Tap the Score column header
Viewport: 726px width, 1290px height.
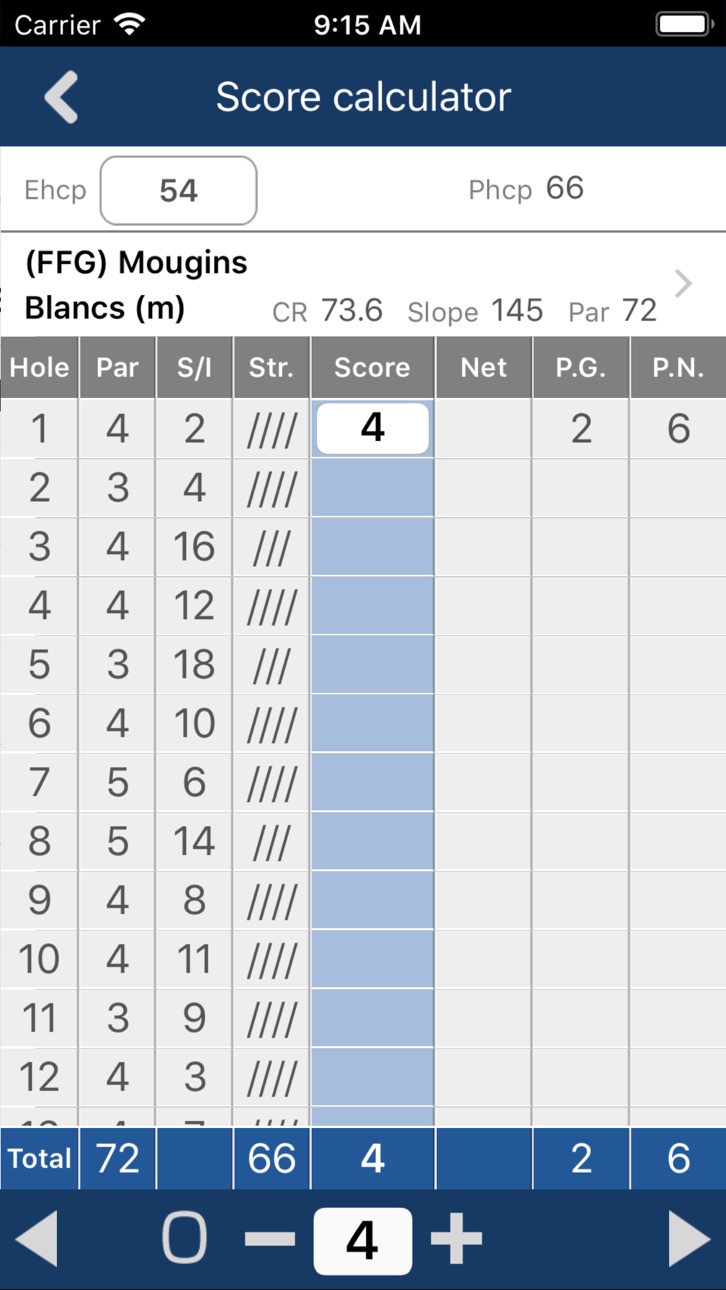(372, 368)
